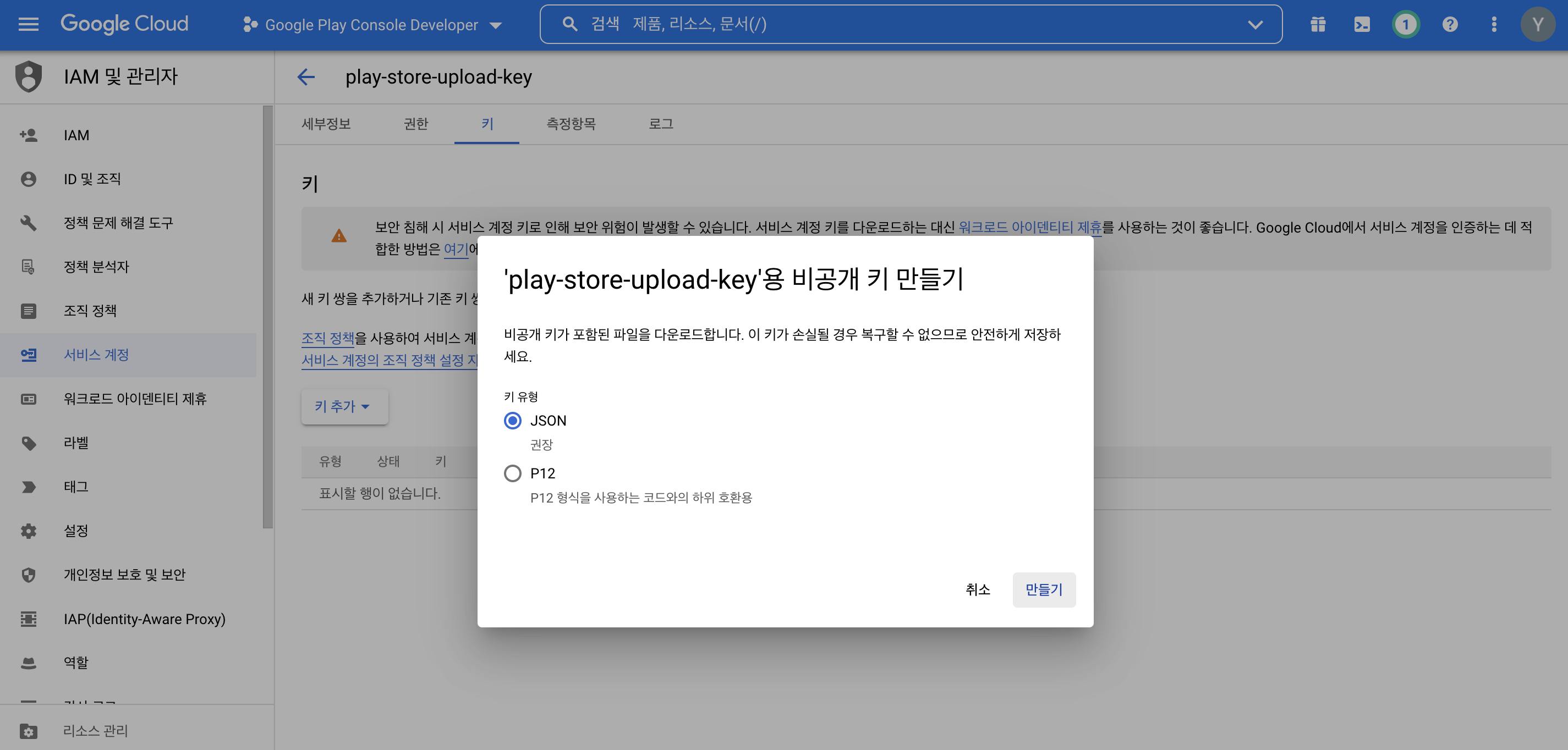Open the hamburger navigation menu
The width and height of the screenshot is (1568, 750).
[x=28, y=24]
